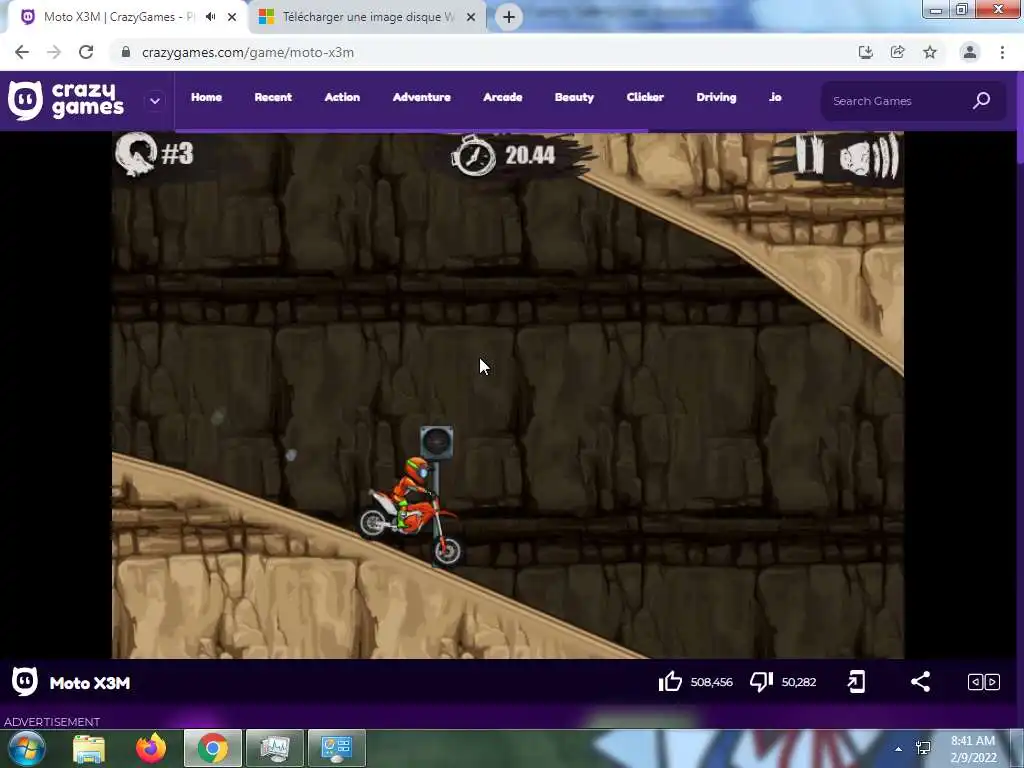This screenshot has width=1024, height=768.
Task: Click the dislike count 50,282
Action: point(799,682)
